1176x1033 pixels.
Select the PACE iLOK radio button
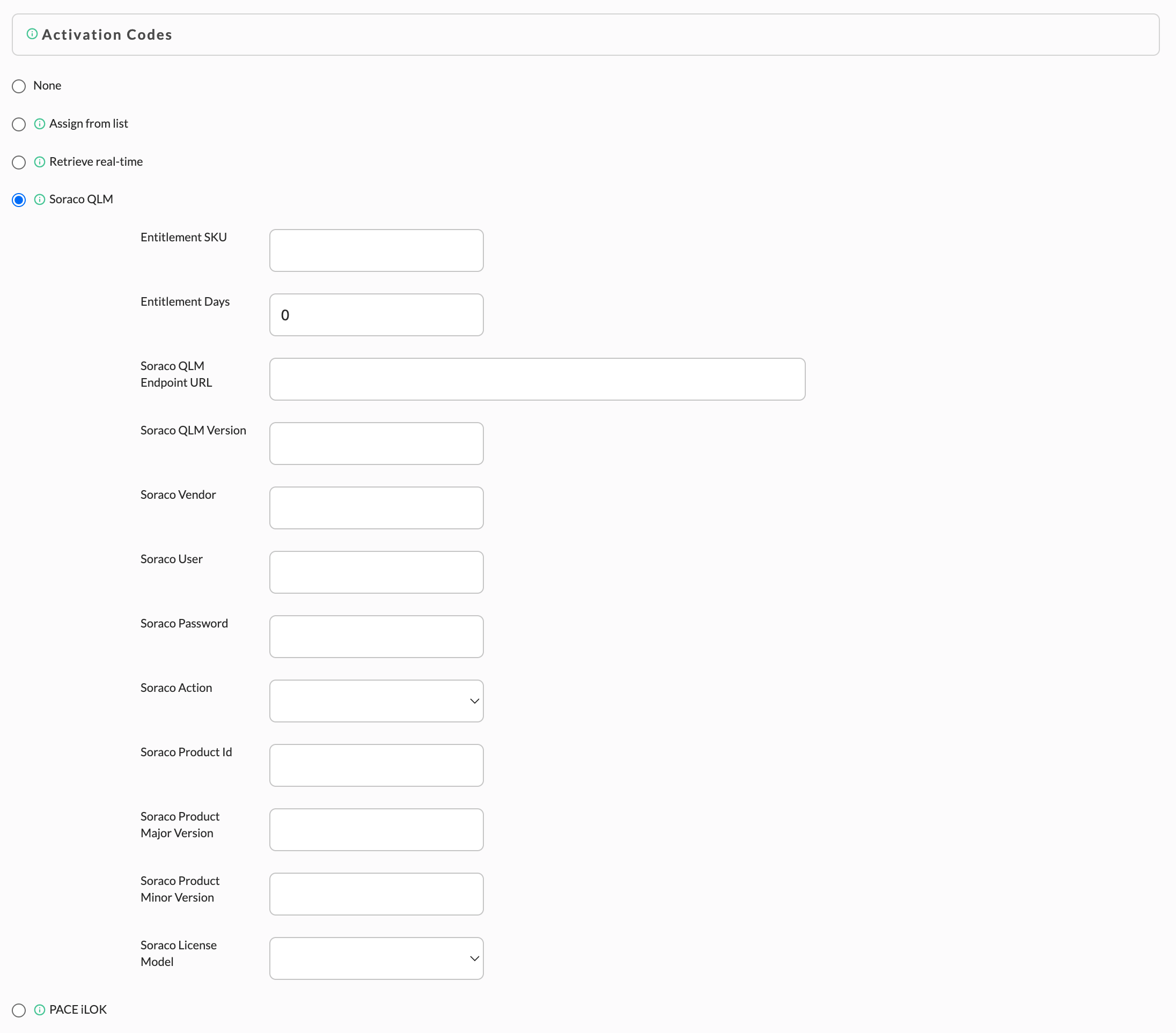point(19,1010)
